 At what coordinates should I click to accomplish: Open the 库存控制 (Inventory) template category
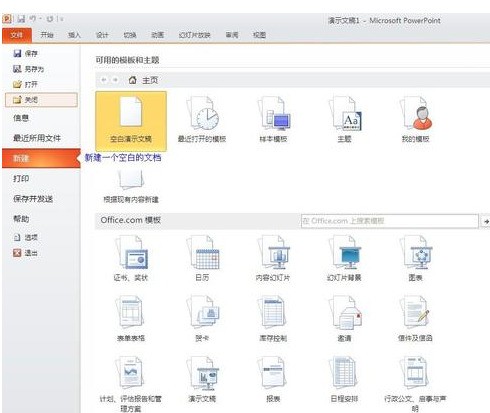click(x=273, y=319)
